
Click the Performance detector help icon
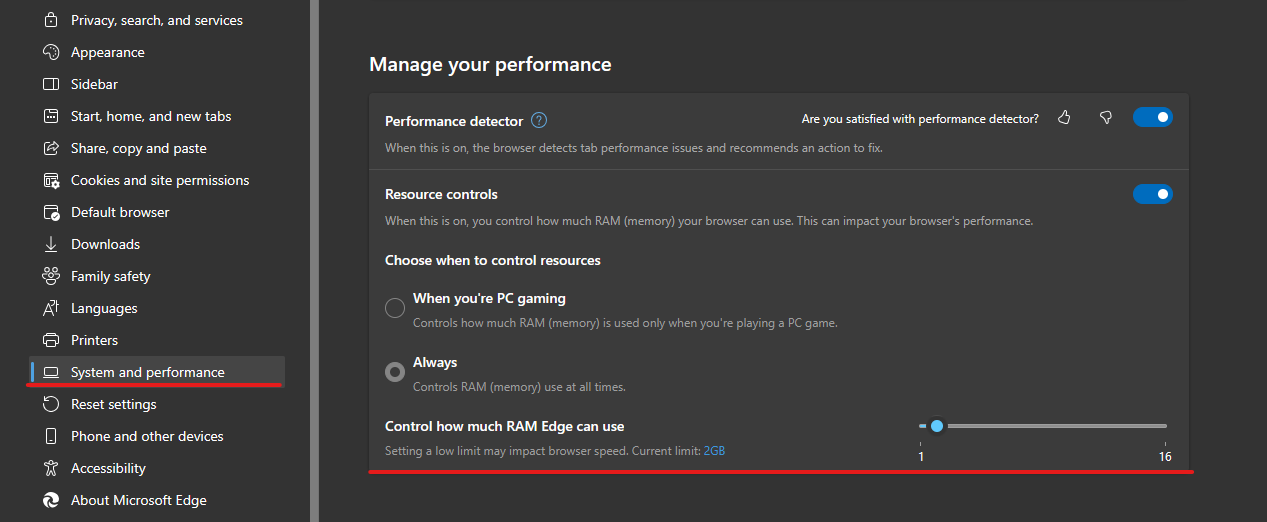(539, 120)
